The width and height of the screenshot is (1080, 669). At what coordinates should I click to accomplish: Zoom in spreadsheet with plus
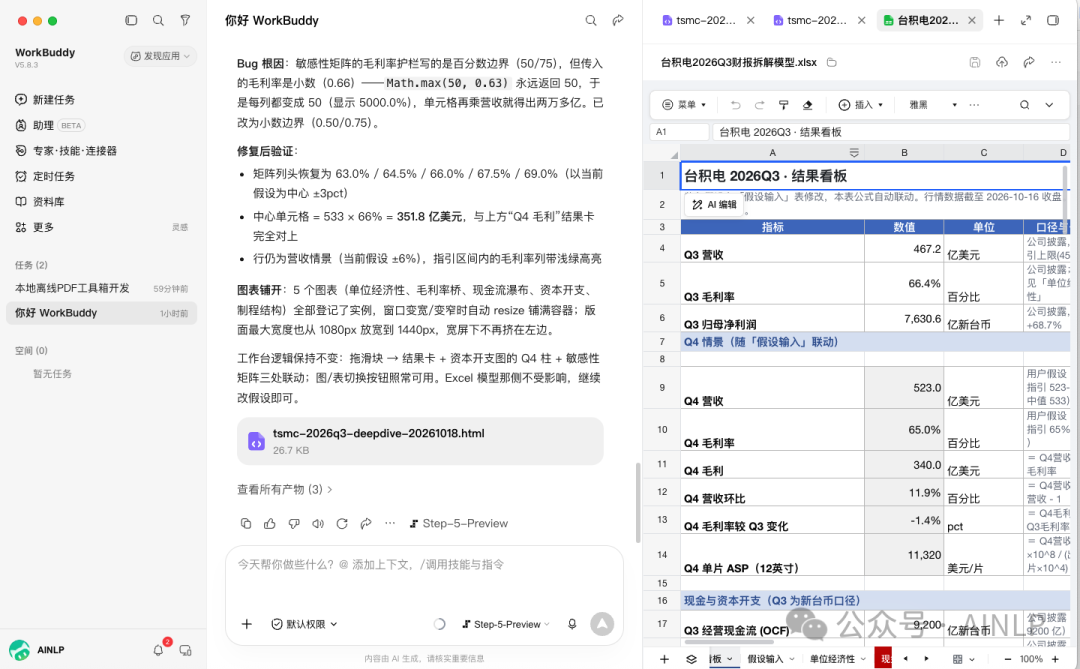point(1055,659)
